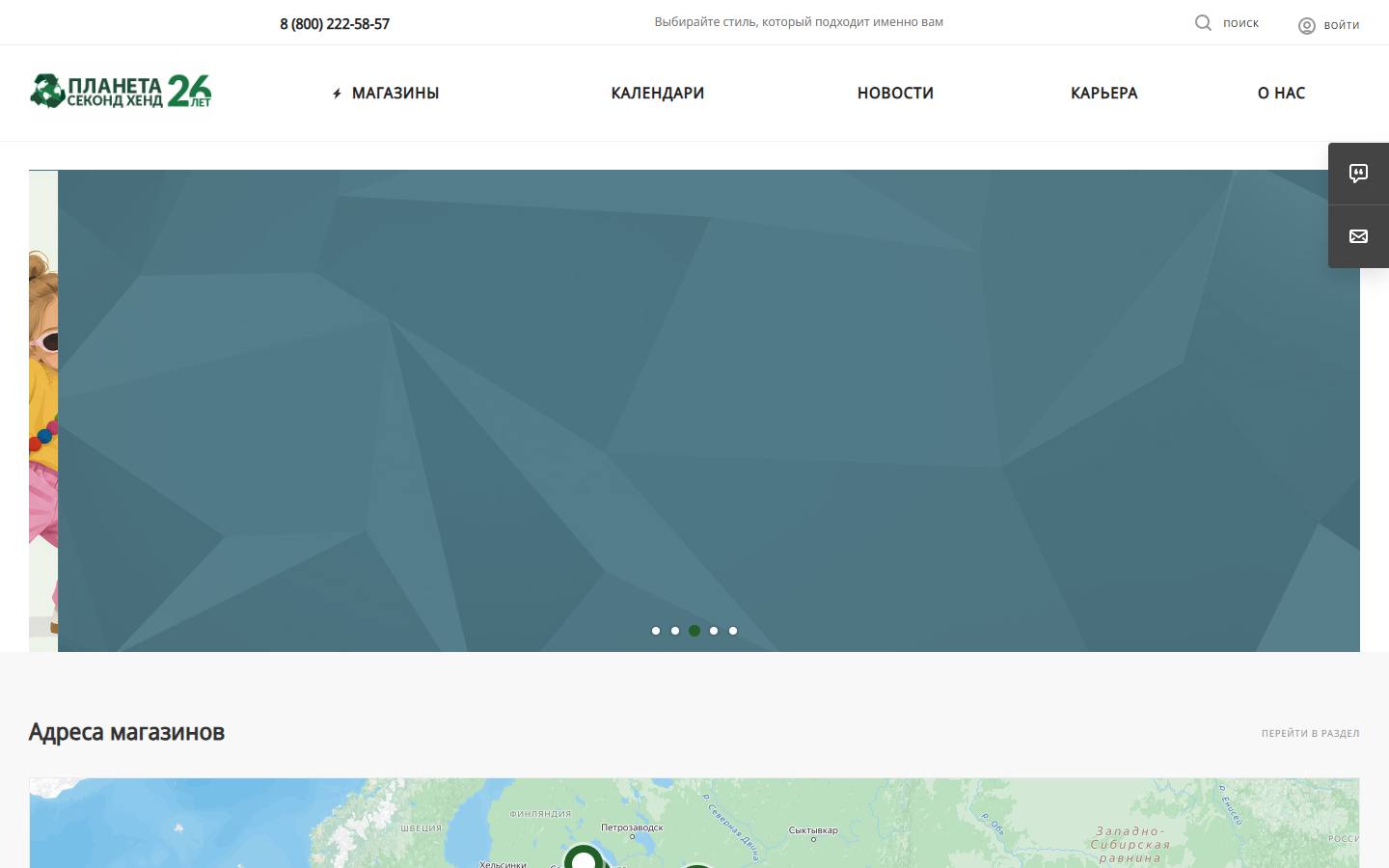
Task: Click the lightning bolt icon beside Магазины
Action: (x=337, y=94)
